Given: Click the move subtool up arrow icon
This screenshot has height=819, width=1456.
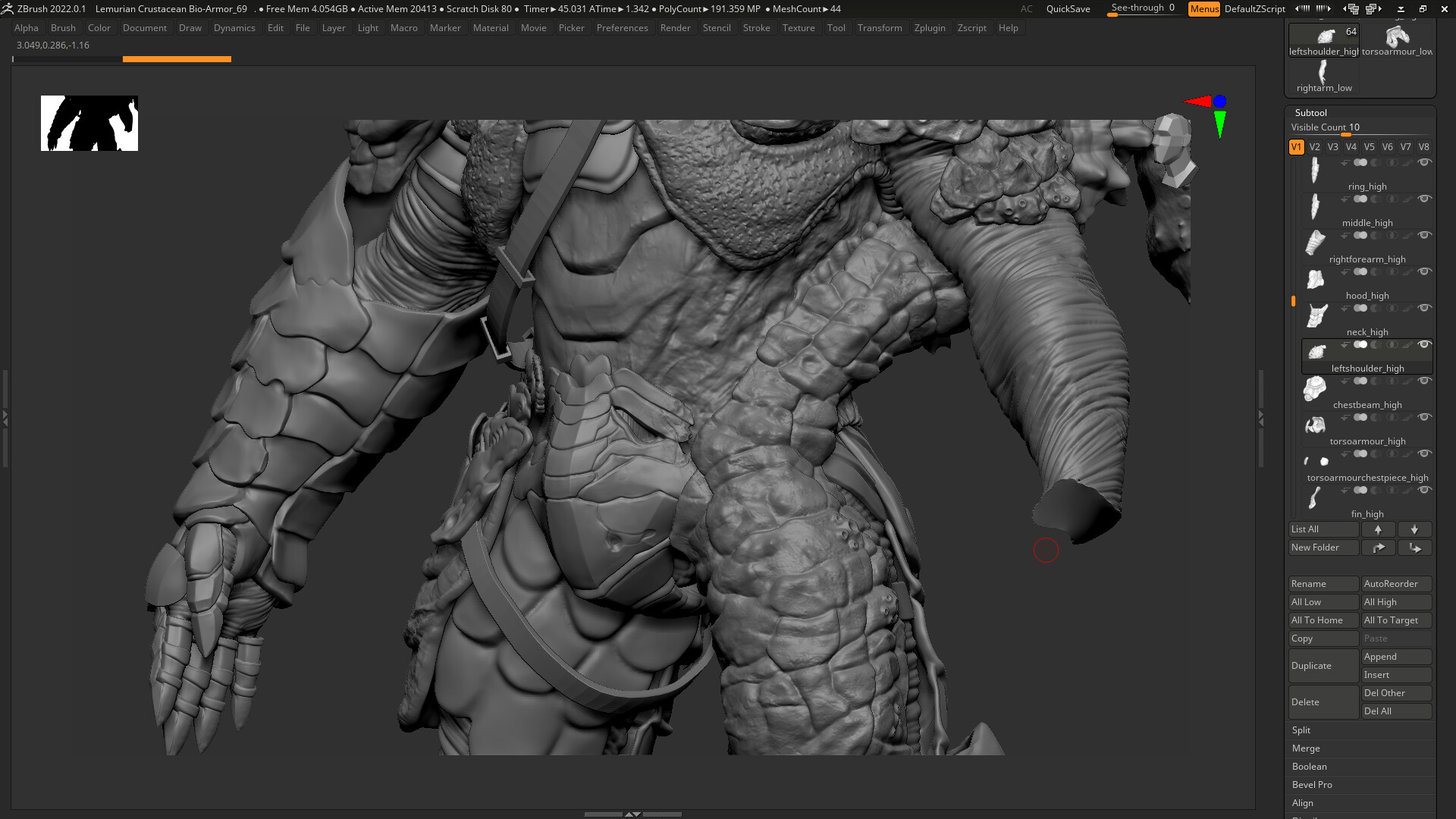Looking at the screenshot, I should click(1379, 529).
